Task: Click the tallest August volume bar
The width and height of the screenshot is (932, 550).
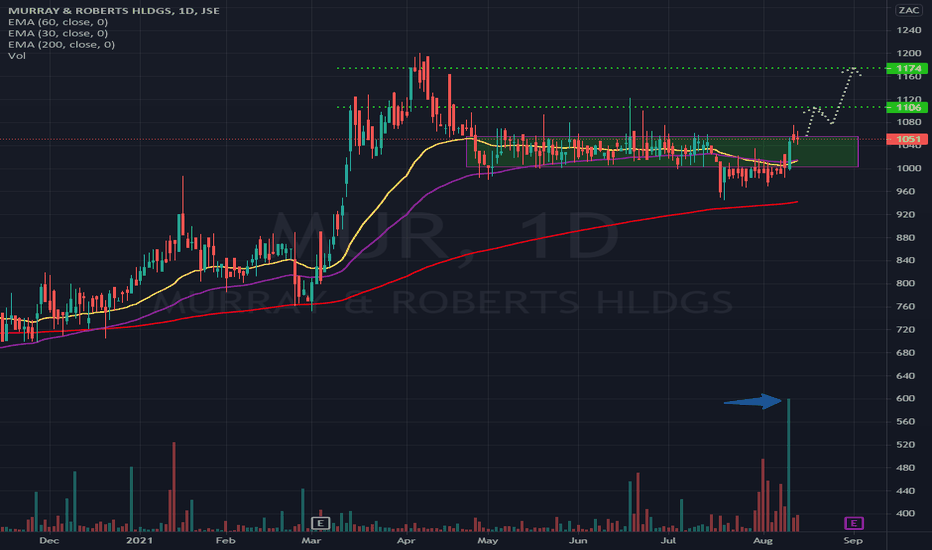Action: (x=789, y=465)
